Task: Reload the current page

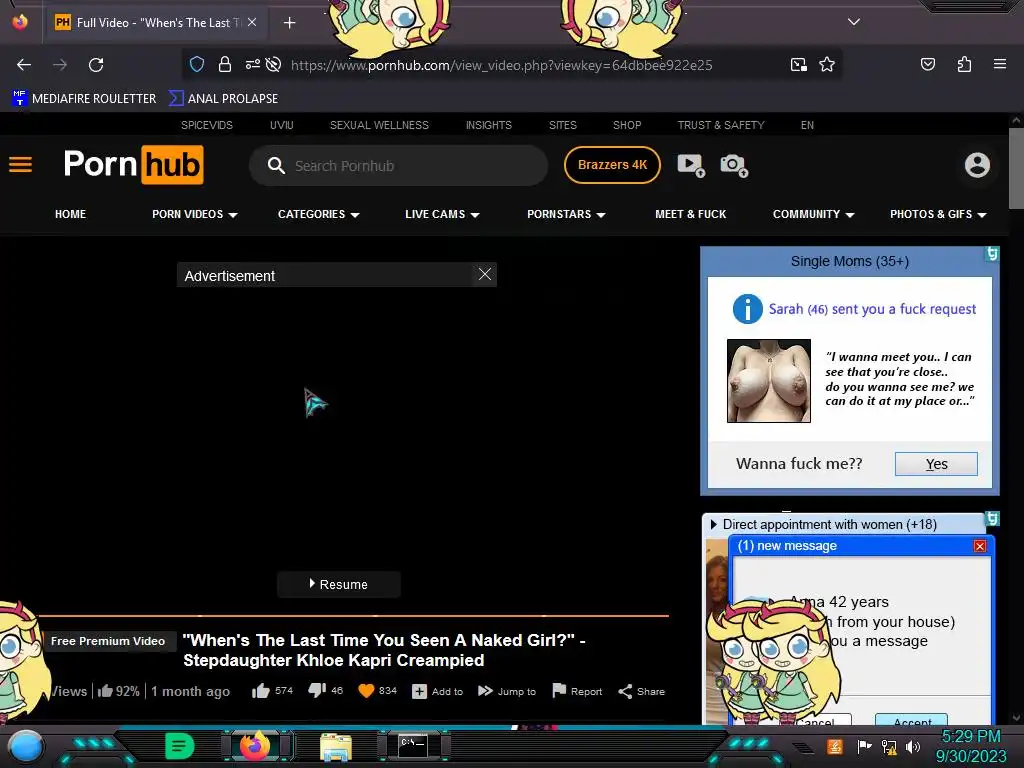Action: tap(96, 65)
